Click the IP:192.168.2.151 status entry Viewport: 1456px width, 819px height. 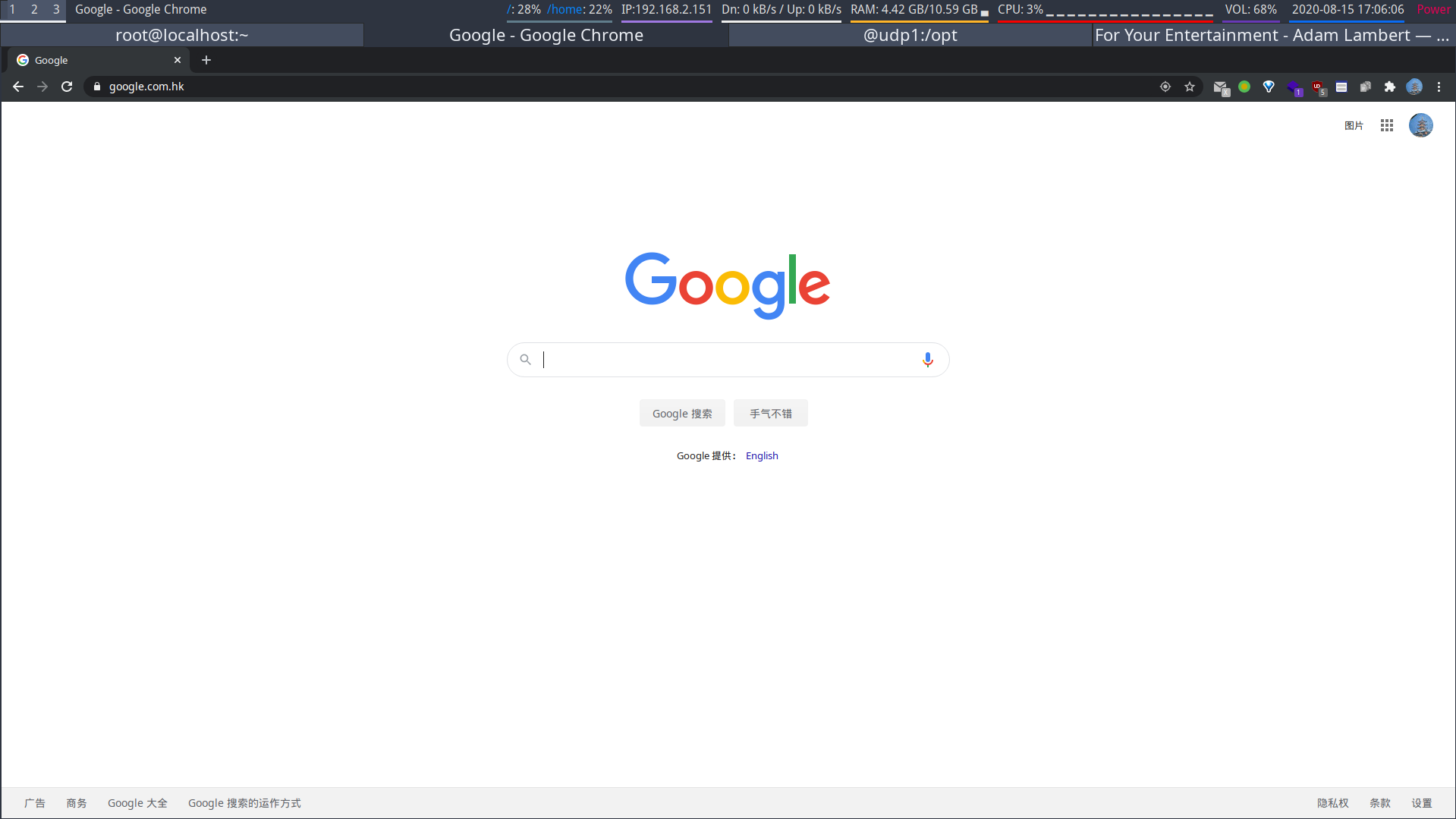pyautogui.click(x=666, y=10)
